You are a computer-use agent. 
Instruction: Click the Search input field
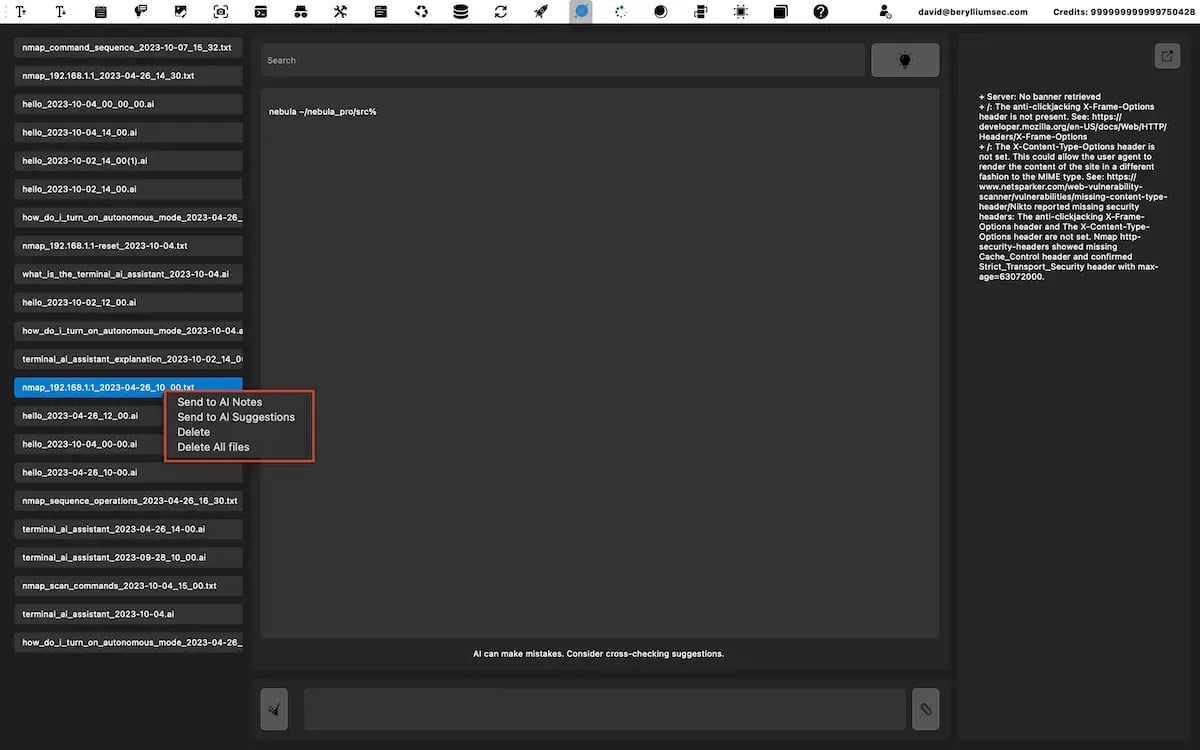tap(562, 60)
